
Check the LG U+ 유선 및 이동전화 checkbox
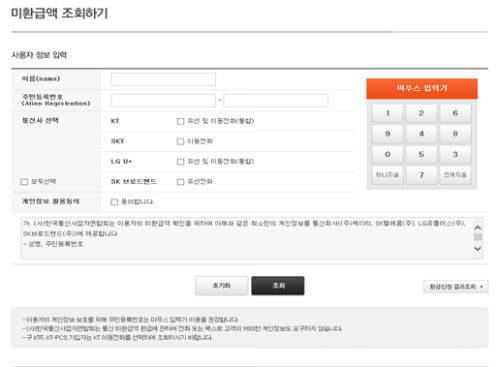(x=180, y=162)
